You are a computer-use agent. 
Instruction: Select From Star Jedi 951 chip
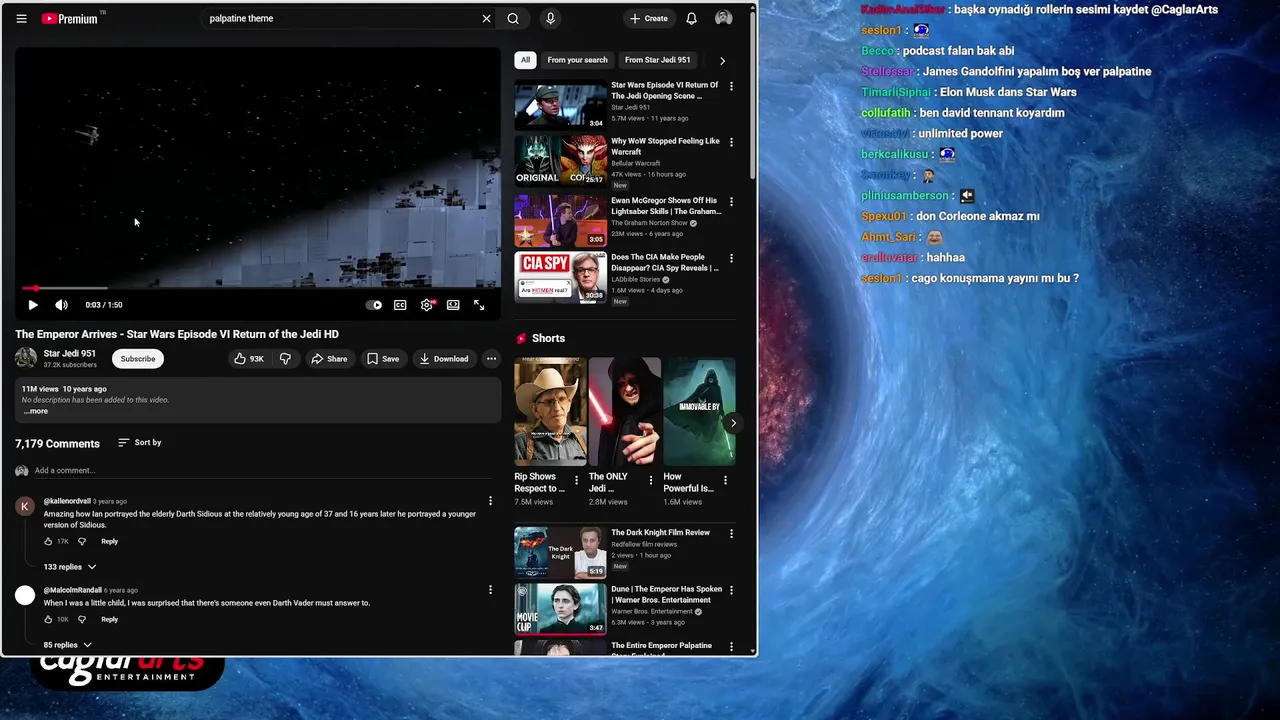click(x=658, y=60)
